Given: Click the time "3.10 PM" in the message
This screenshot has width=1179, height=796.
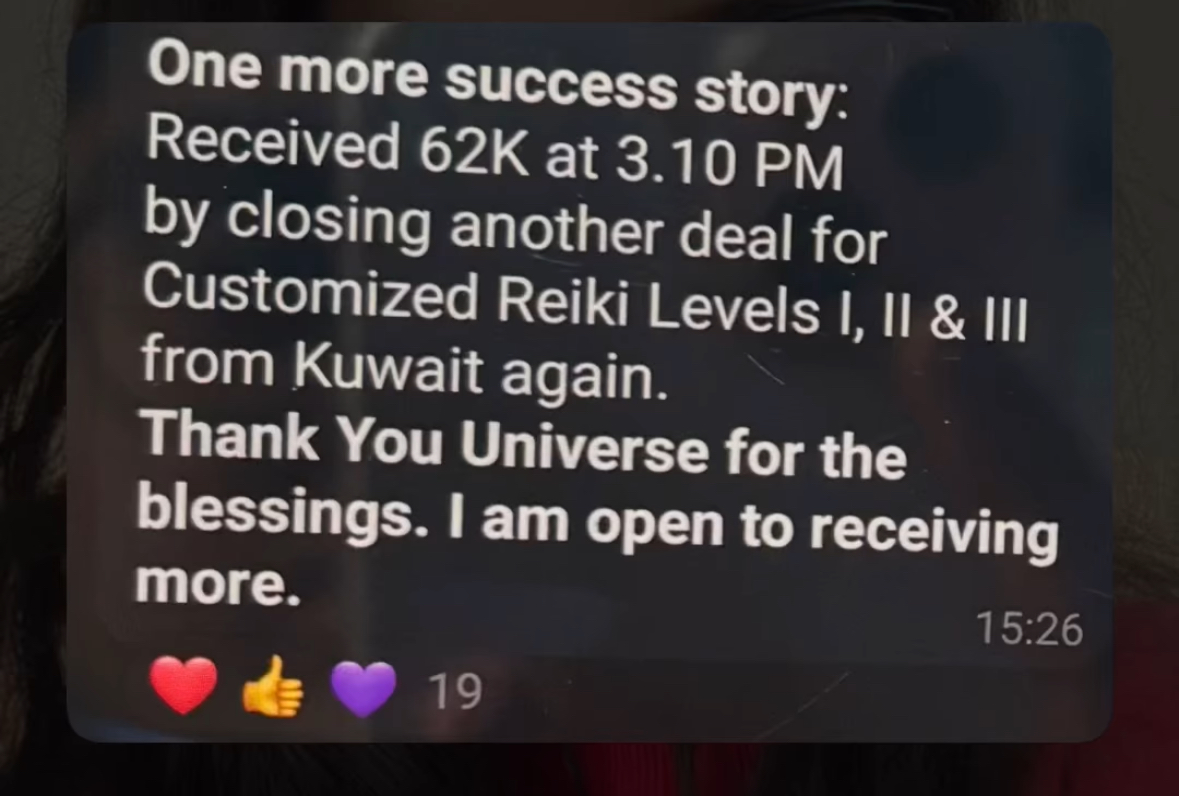Looking at the screenshot, I should coord(729,163).
